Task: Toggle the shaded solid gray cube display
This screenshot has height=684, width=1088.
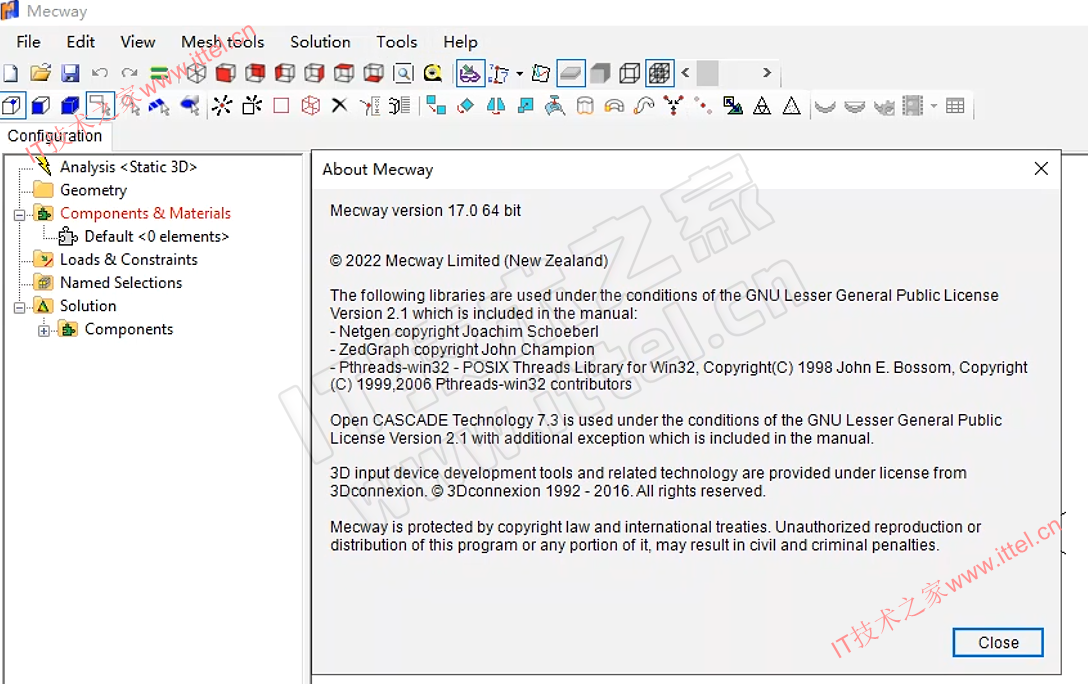Action: click(600, 73)
